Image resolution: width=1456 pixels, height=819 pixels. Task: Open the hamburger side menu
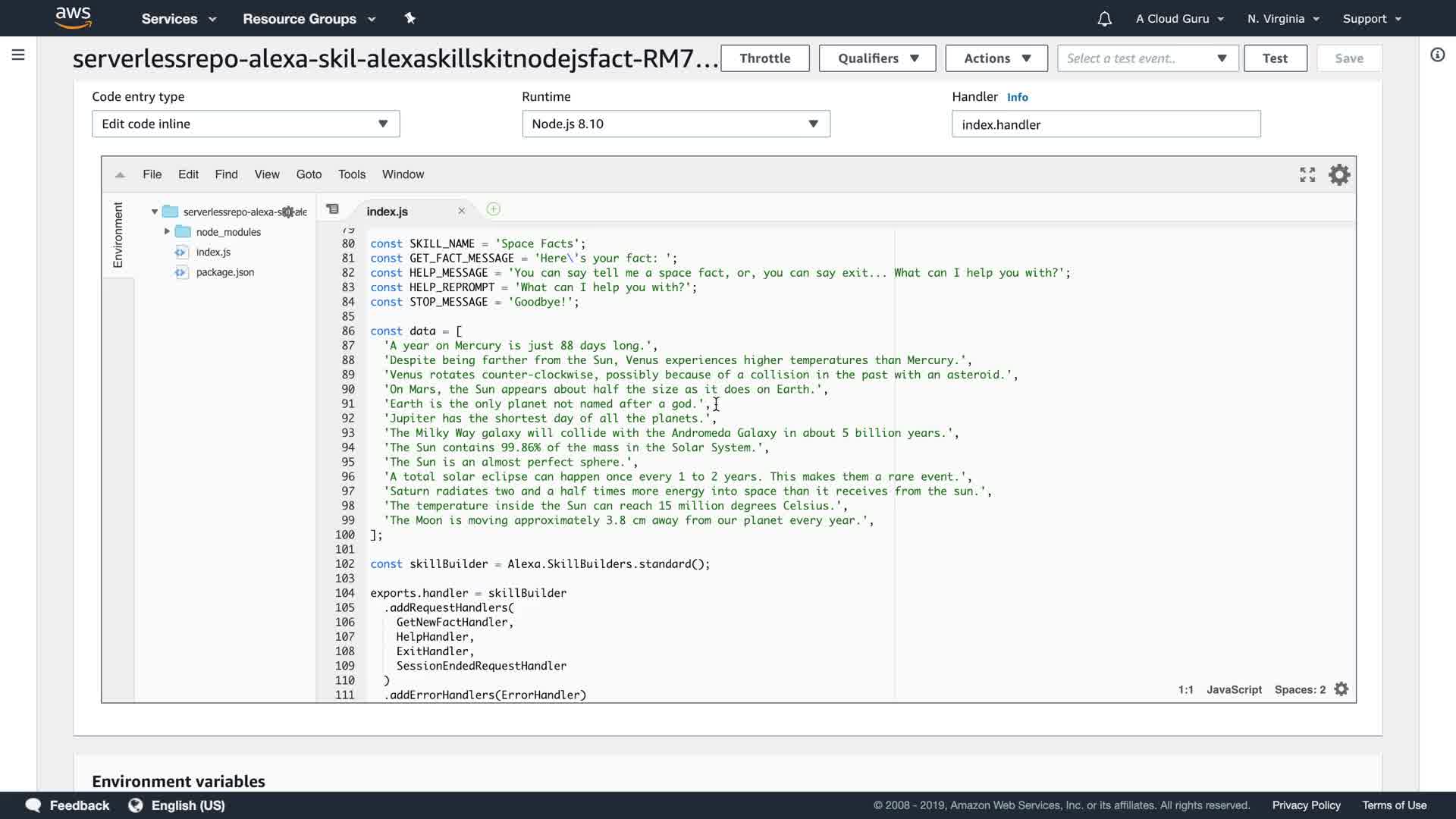[18, 55]
